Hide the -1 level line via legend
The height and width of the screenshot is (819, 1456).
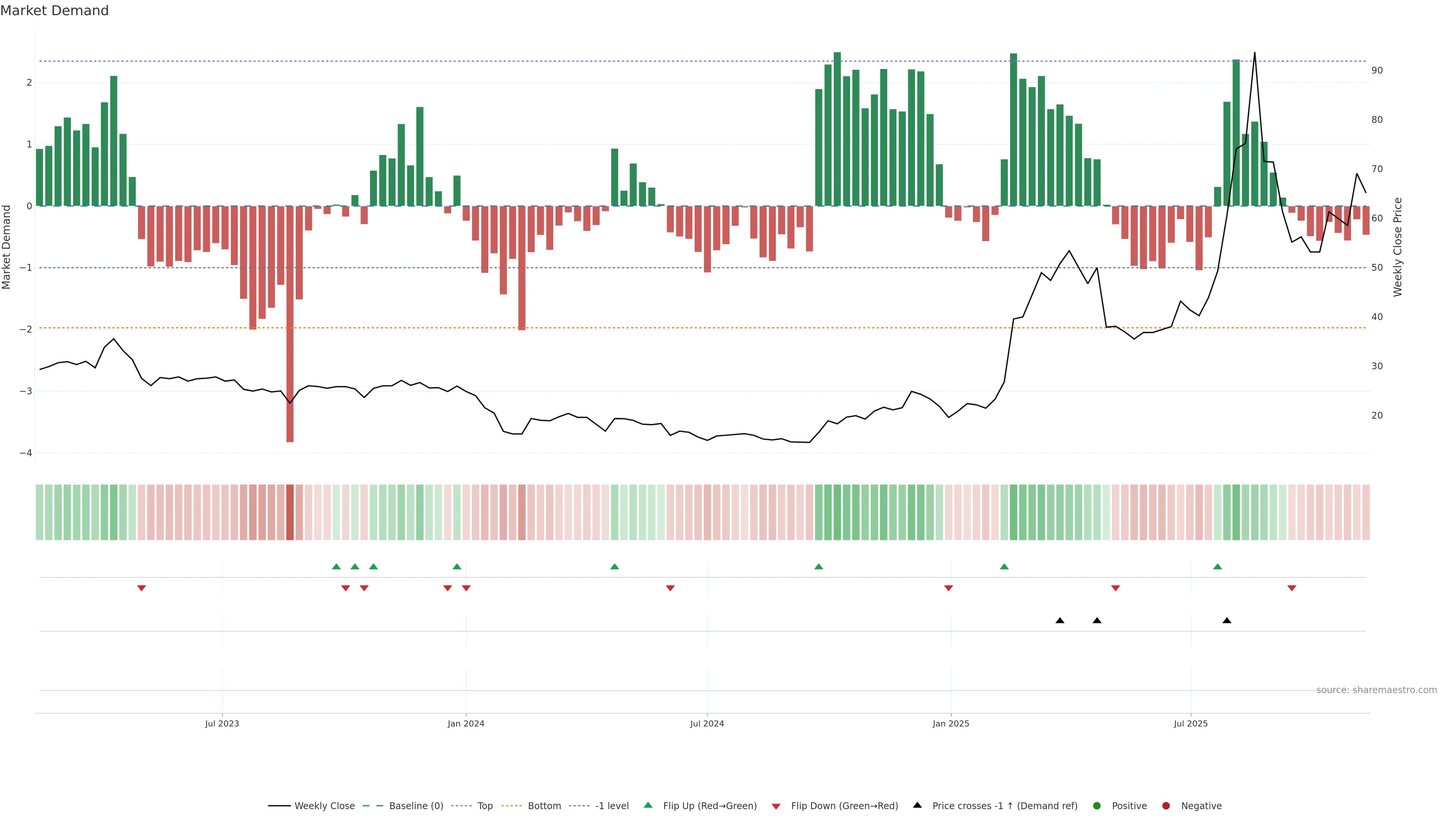[x=612, y=805]
